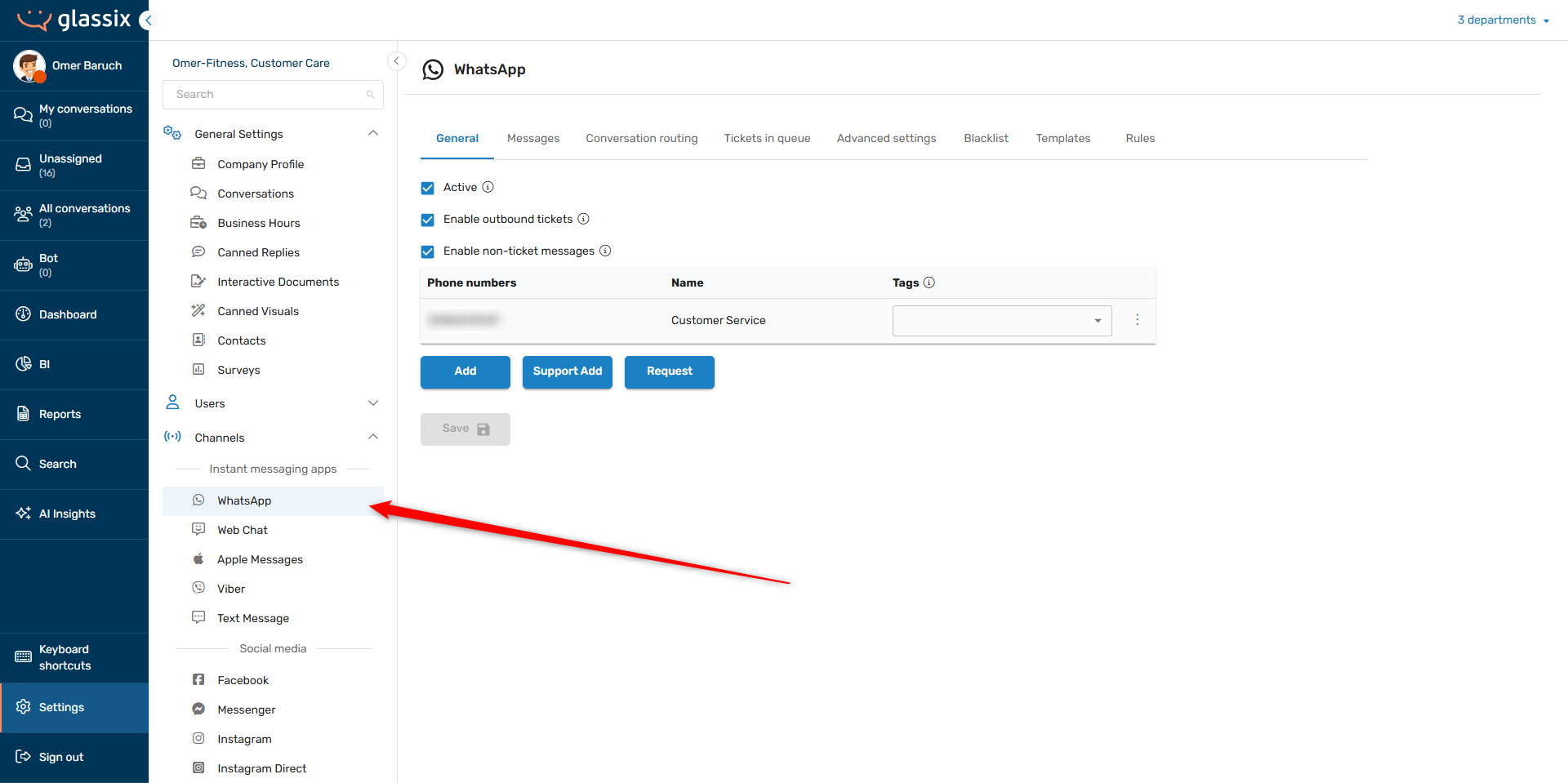
Task: Toggle Enable non-ticket messages checkbox
Action: point(427,251)
